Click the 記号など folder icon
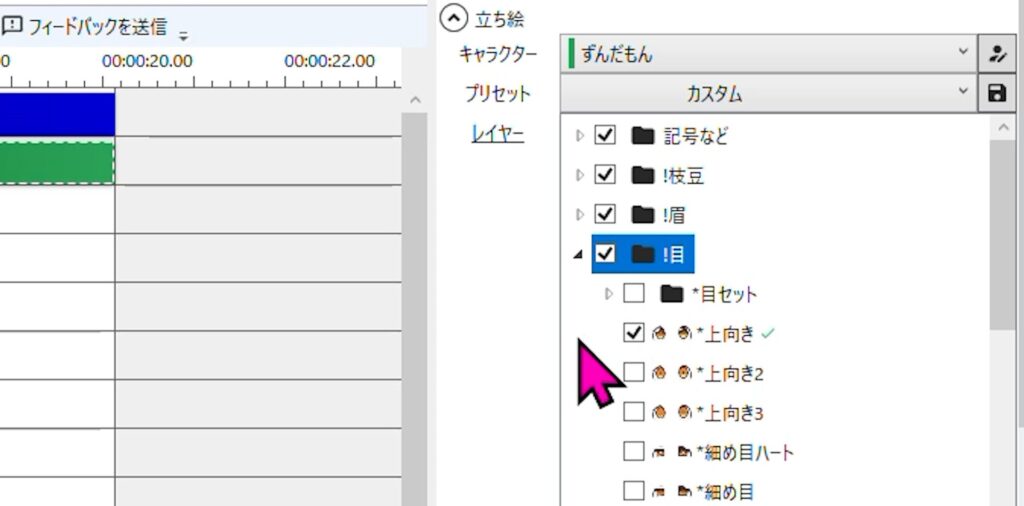Screen dimensions: 1024x506 [x=643, y=136]
